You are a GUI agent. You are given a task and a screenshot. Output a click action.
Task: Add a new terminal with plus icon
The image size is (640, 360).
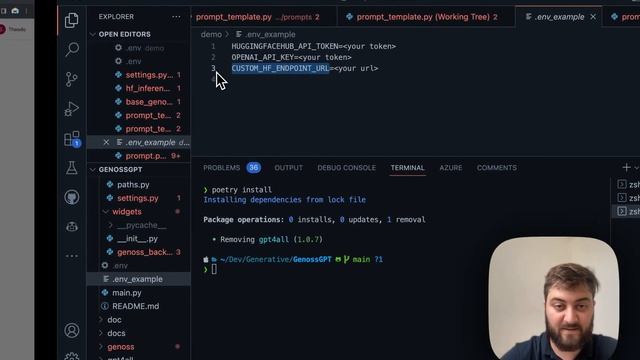tap(626, 167)
